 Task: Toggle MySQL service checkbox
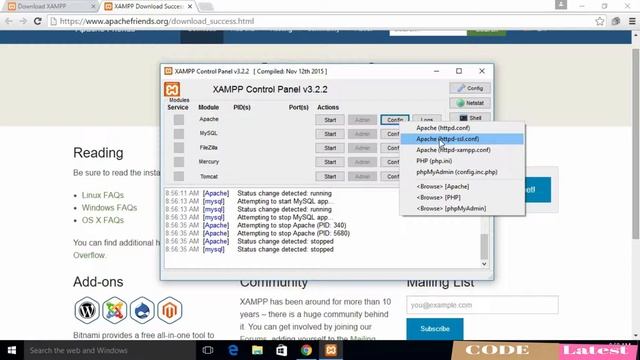[179, 134]
